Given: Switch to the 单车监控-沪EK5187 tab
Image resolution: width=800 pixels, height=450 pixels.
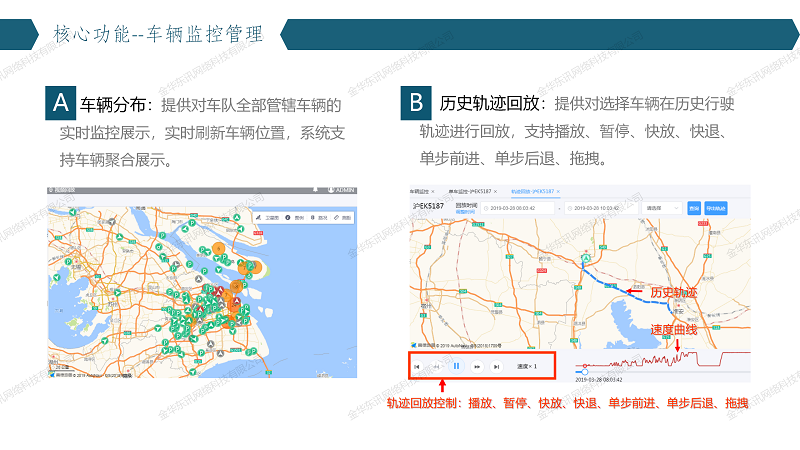Looking at the screenshot, I should click(474, 189).
